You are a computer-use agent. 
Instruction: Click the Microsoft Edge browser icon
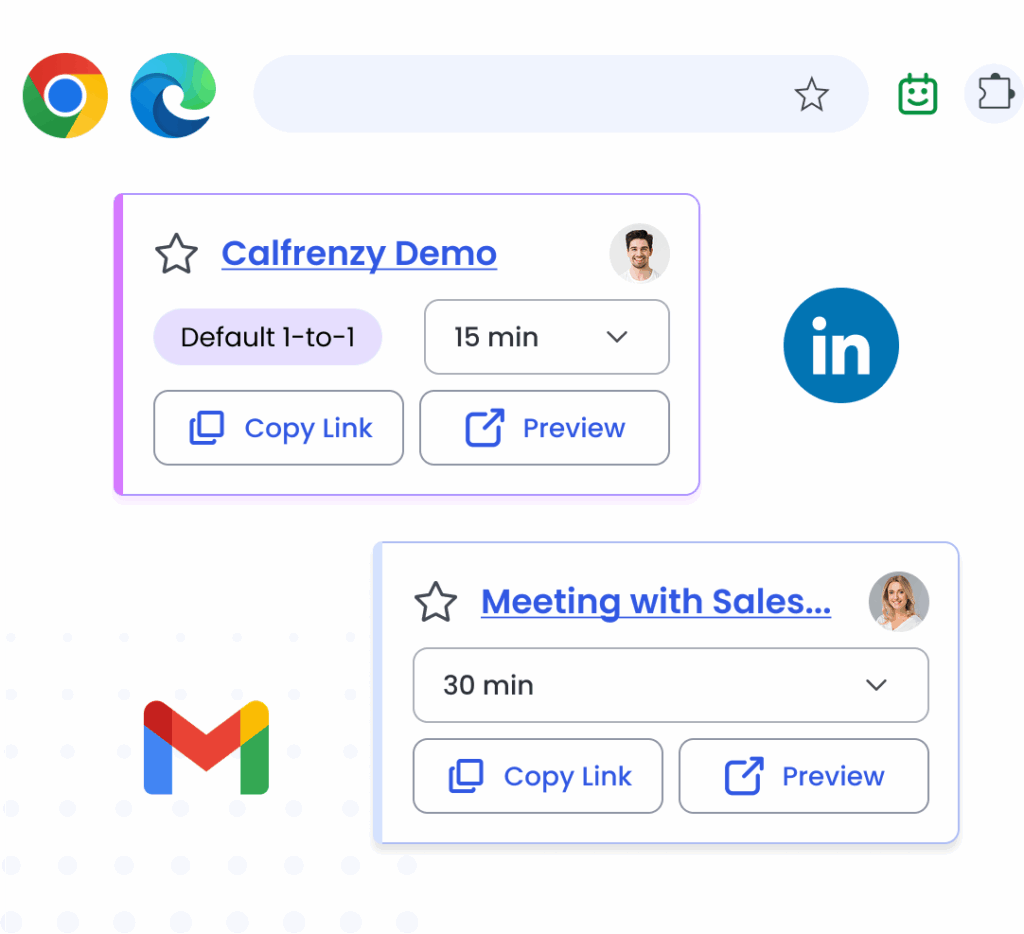tap(173, 95)
